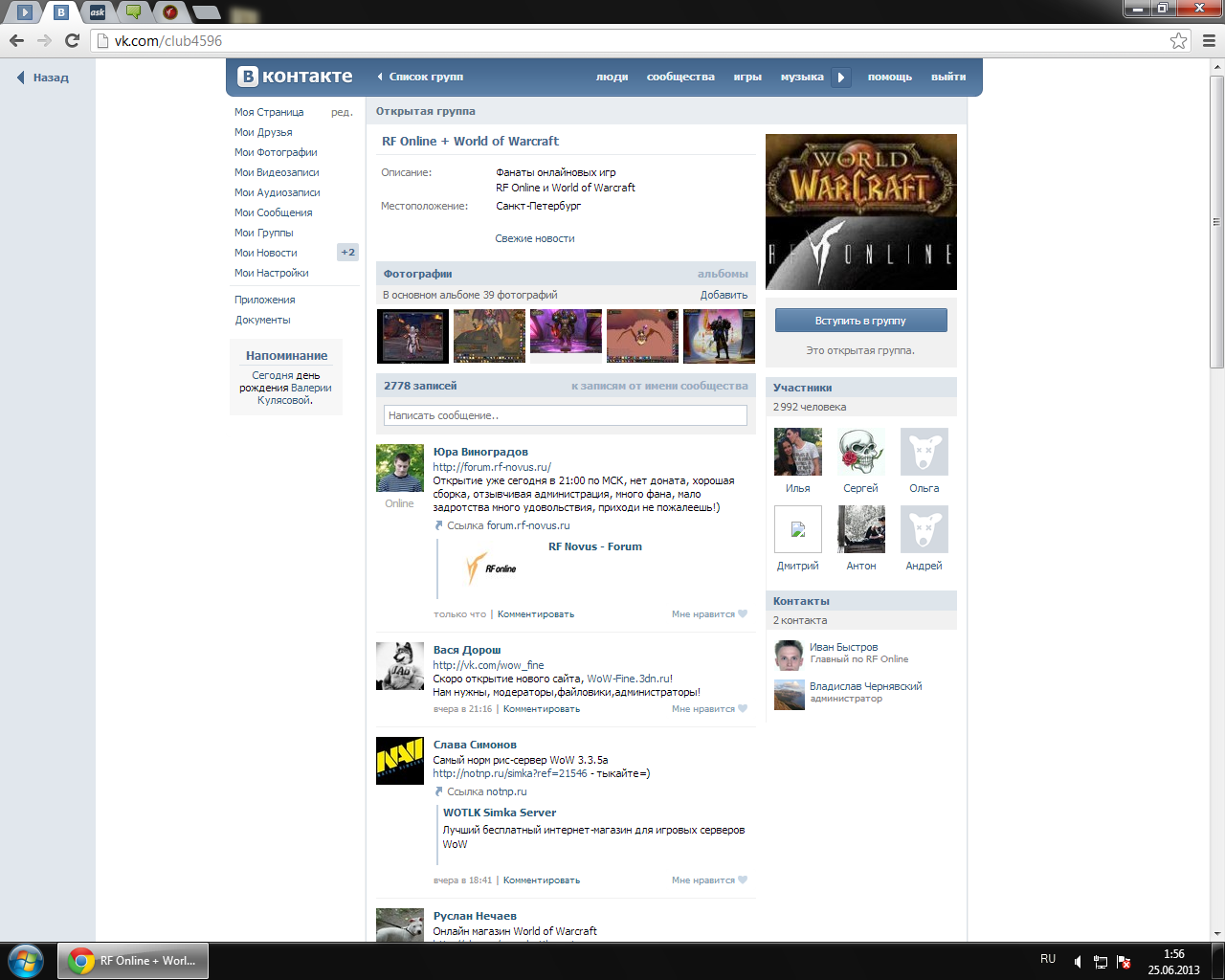Click the browser forward arrow
Screen dimensions: 1225x980
(x=44, y=40)
